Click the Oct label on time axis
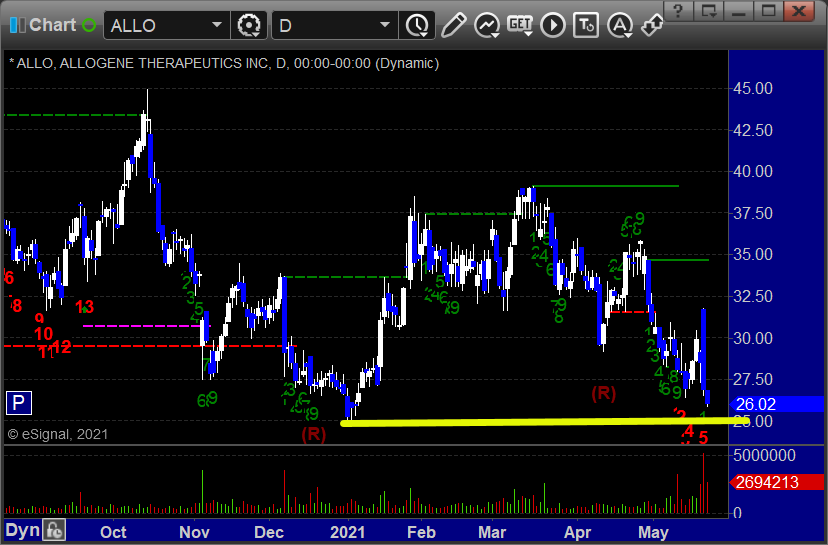This screenshot has width=828, height=545. pyautogui.click(x=113, y=532)
